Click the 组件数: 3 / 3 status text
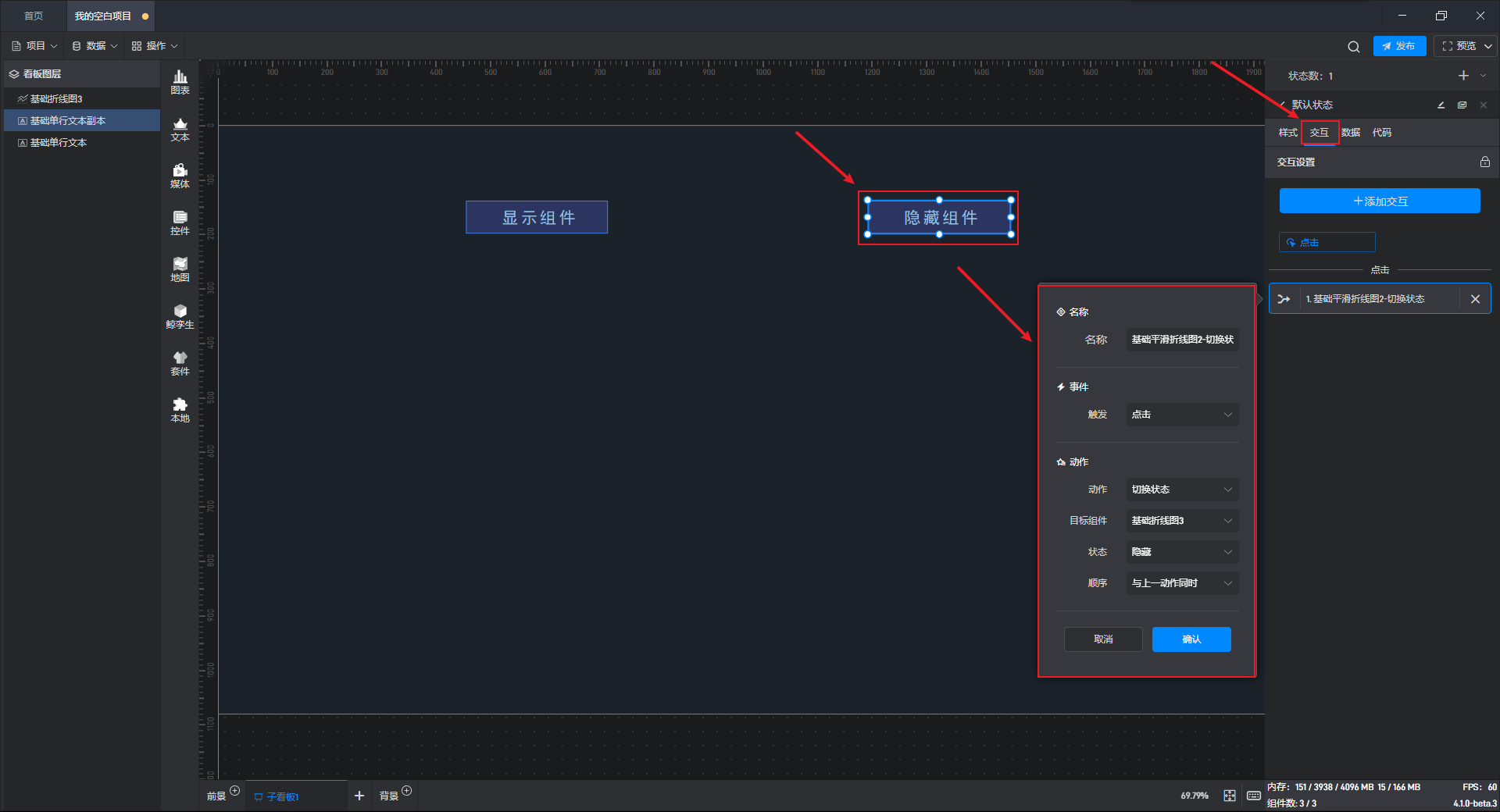 tap(1291, 803)
